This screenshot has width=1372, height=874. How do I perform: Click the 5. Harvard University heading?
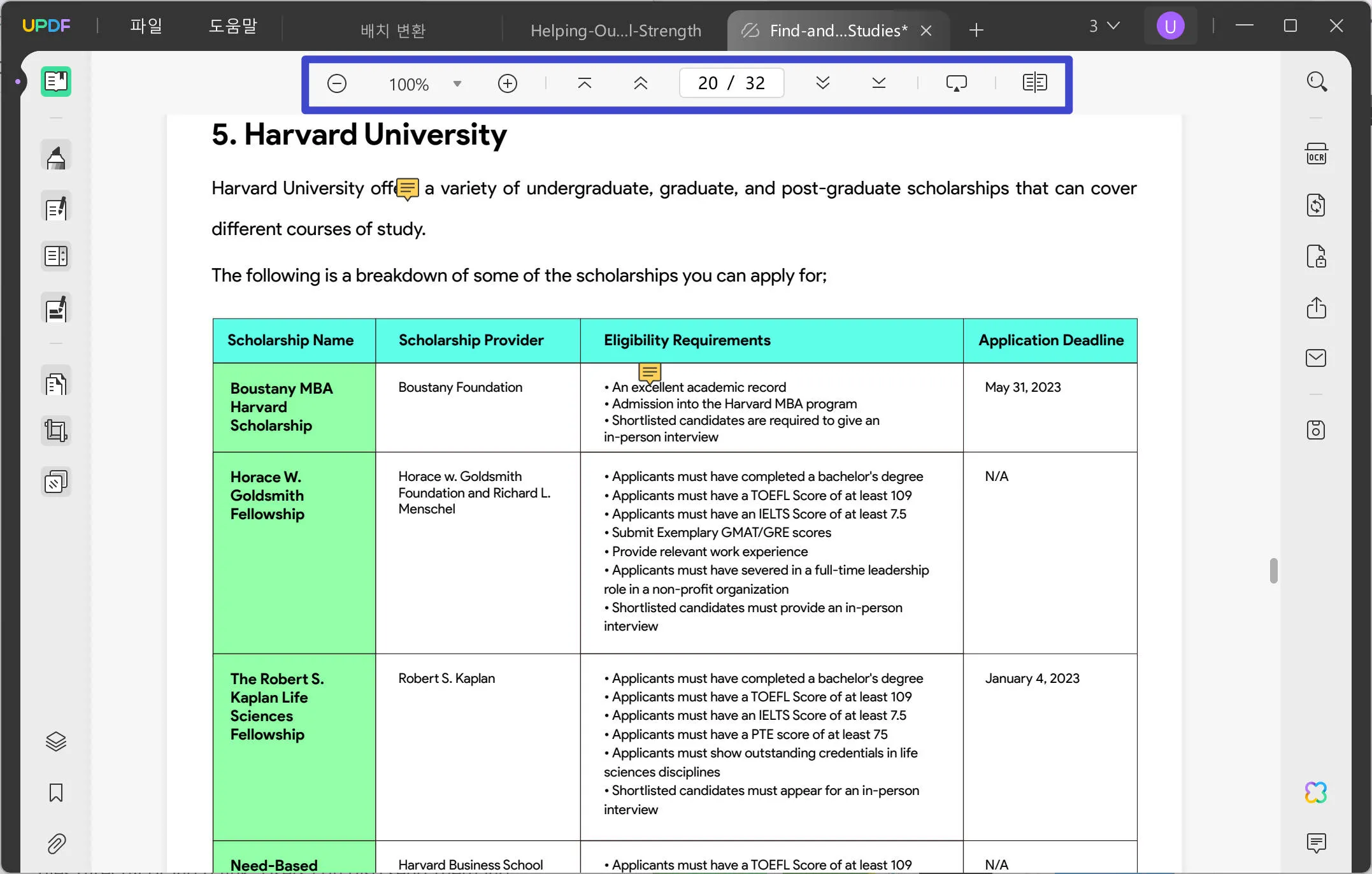pyautogui.click(x=359, y=134)
